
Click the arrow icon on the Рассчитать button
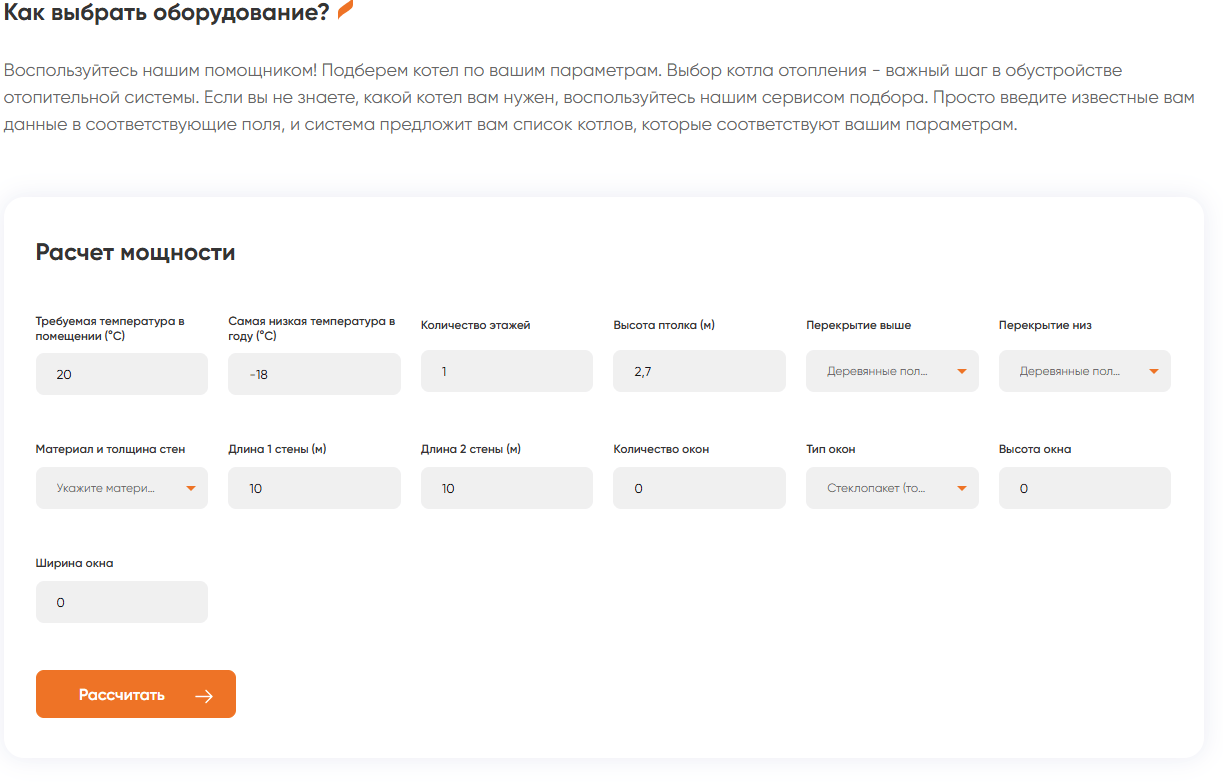(204, 696)
